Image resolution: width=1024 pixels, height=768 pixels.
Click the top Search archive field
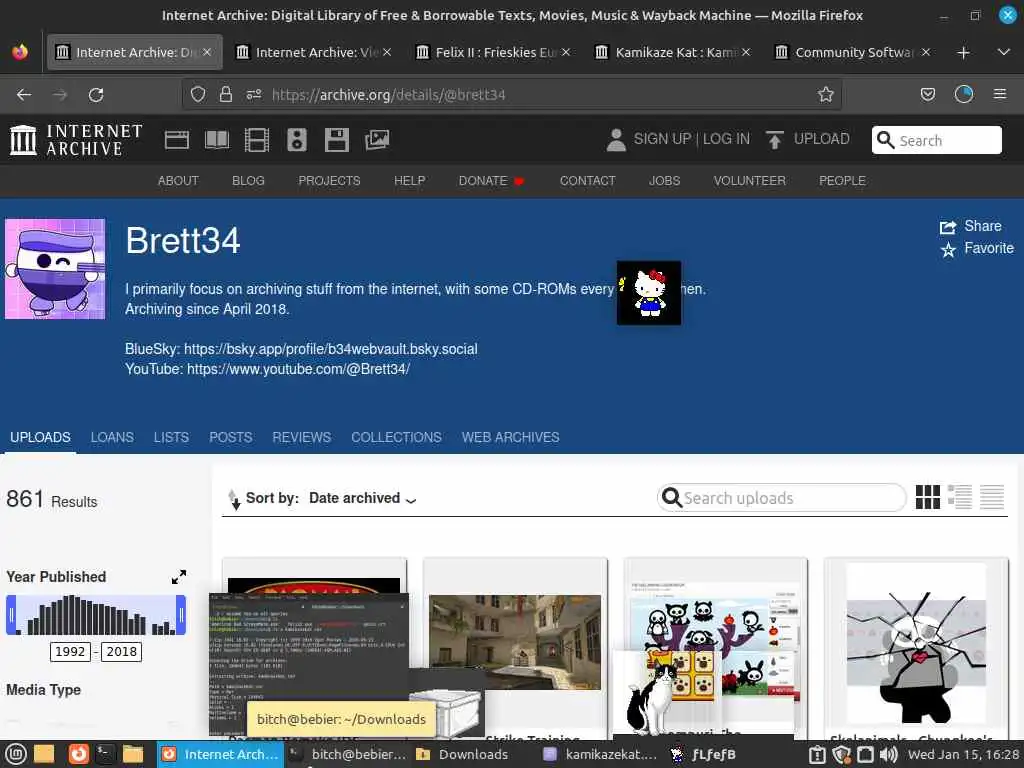tap(936, 140)
